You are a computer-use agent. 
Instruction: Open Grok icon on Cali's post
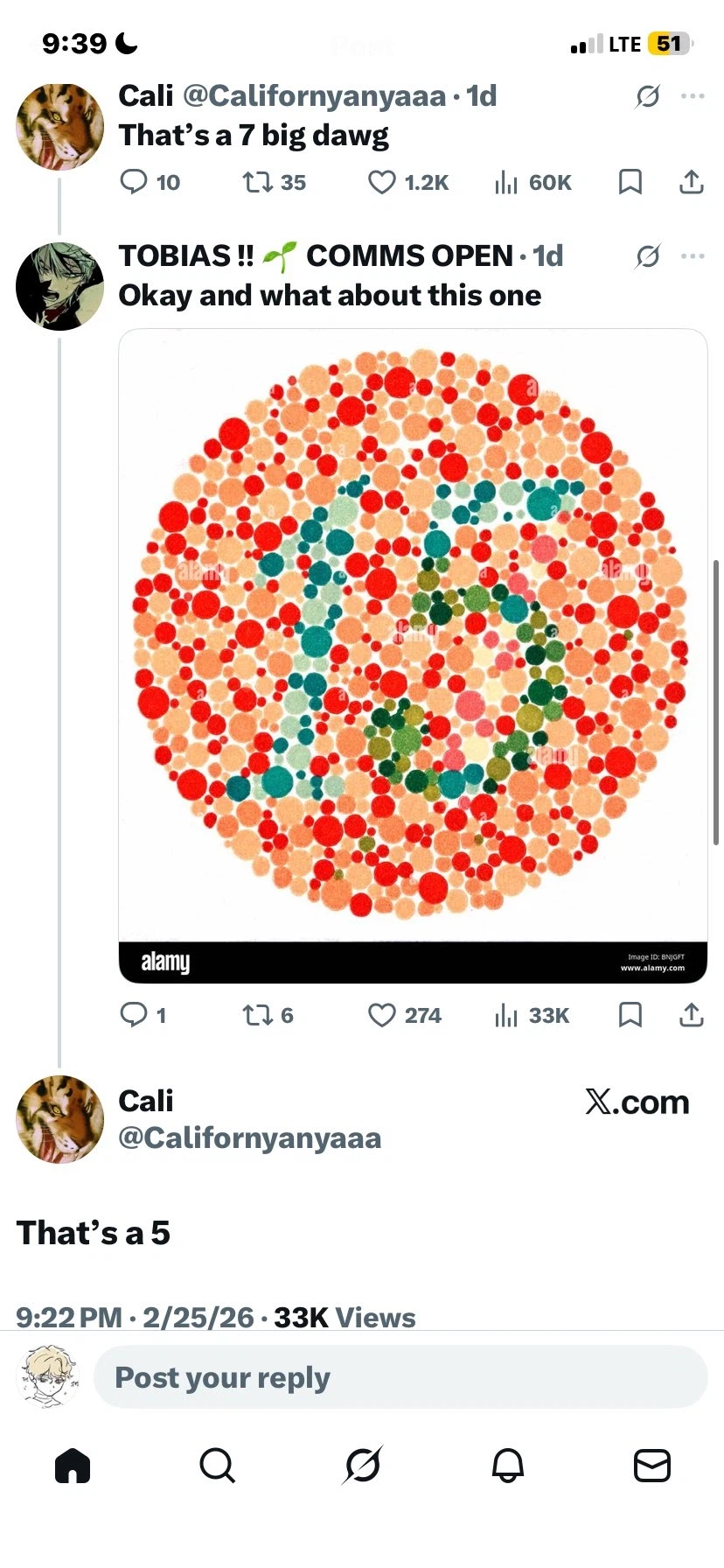pyautogui.click(x=647, y=96)
